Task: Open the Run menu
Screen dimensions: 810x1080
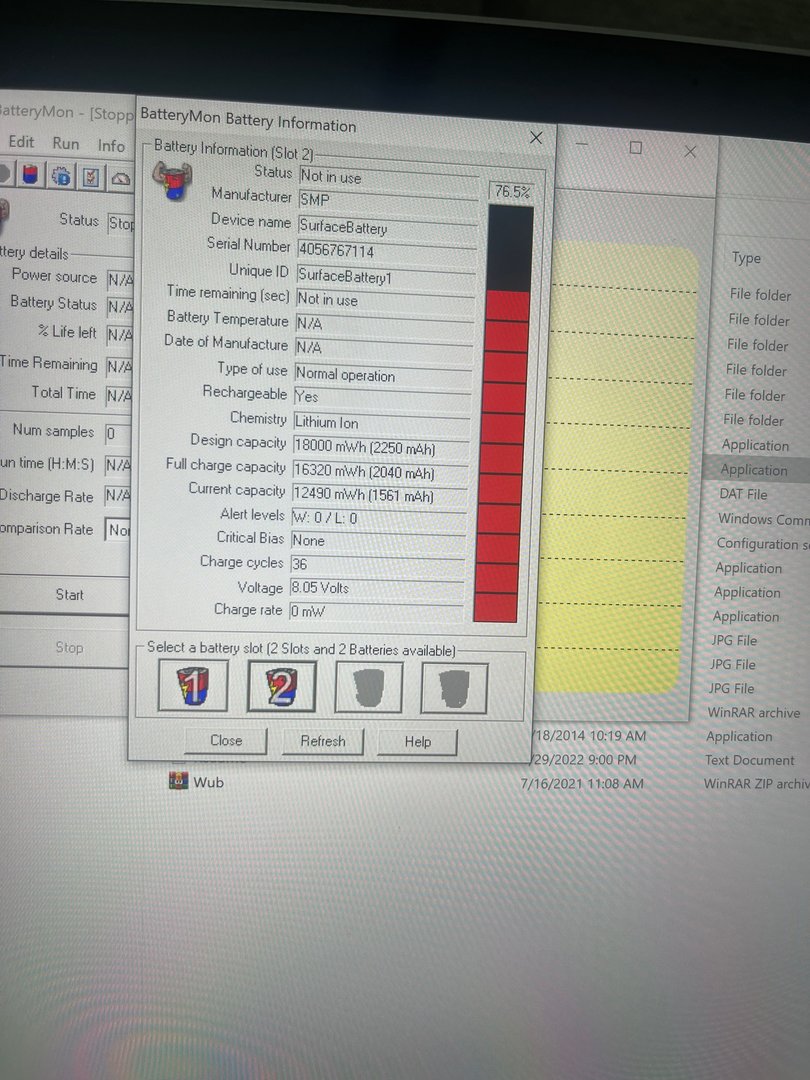Action: pos(66,143)
